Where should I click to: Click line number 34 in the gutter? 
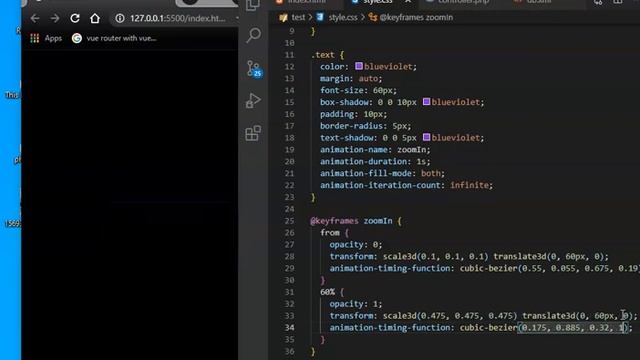pos(289,328)
